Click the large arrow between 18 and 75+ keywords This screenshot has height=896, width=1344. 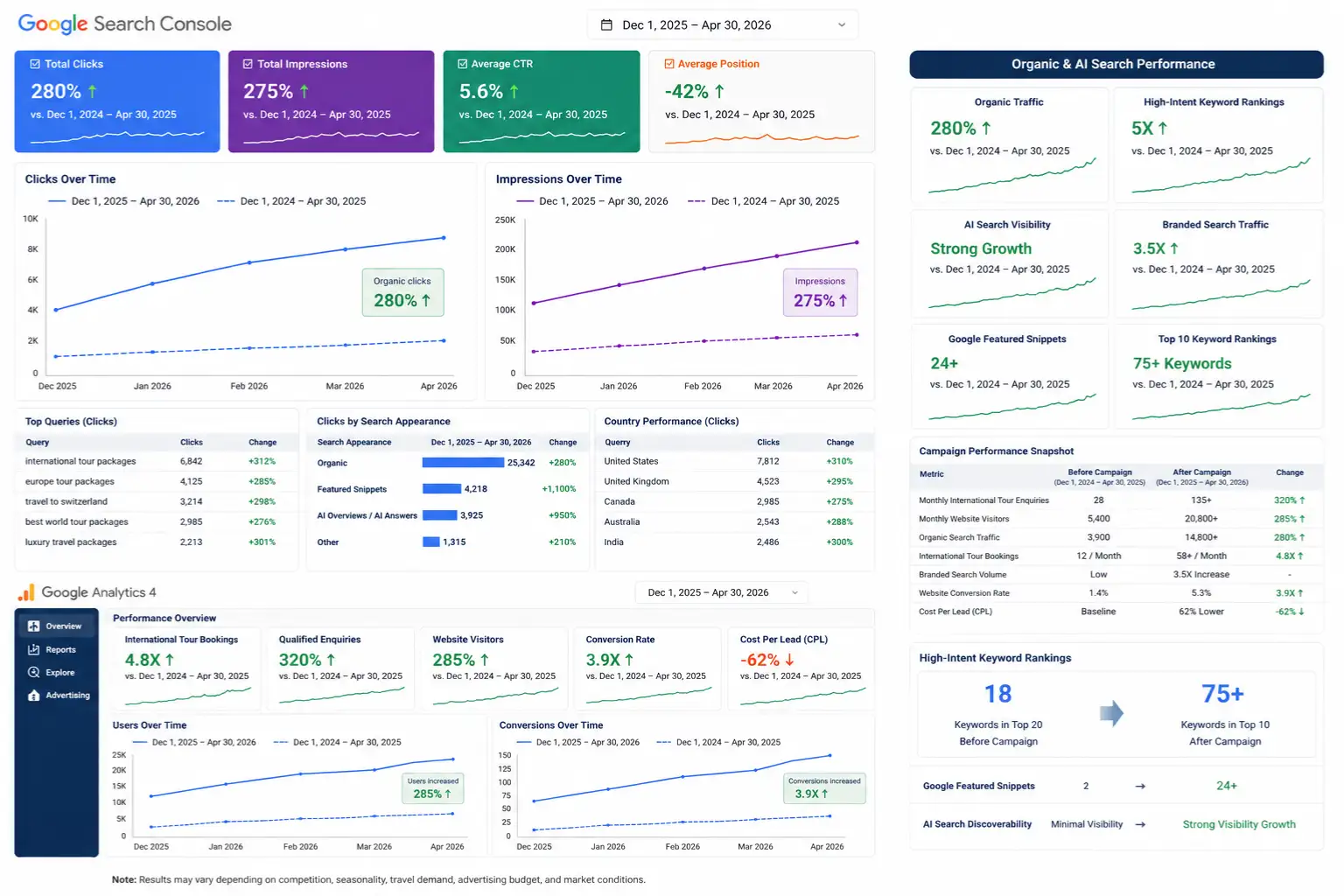(1111, 713)
